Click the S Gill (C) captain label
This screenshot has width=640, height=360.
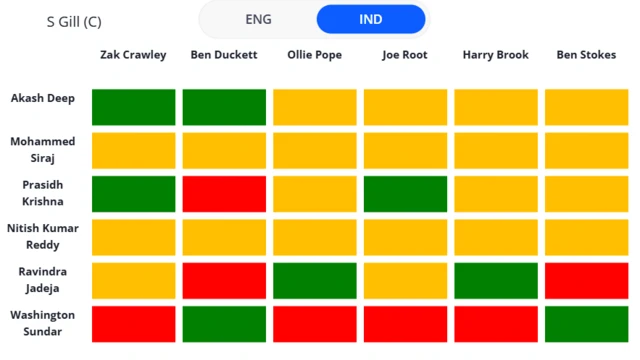click(x=74, y=22)
